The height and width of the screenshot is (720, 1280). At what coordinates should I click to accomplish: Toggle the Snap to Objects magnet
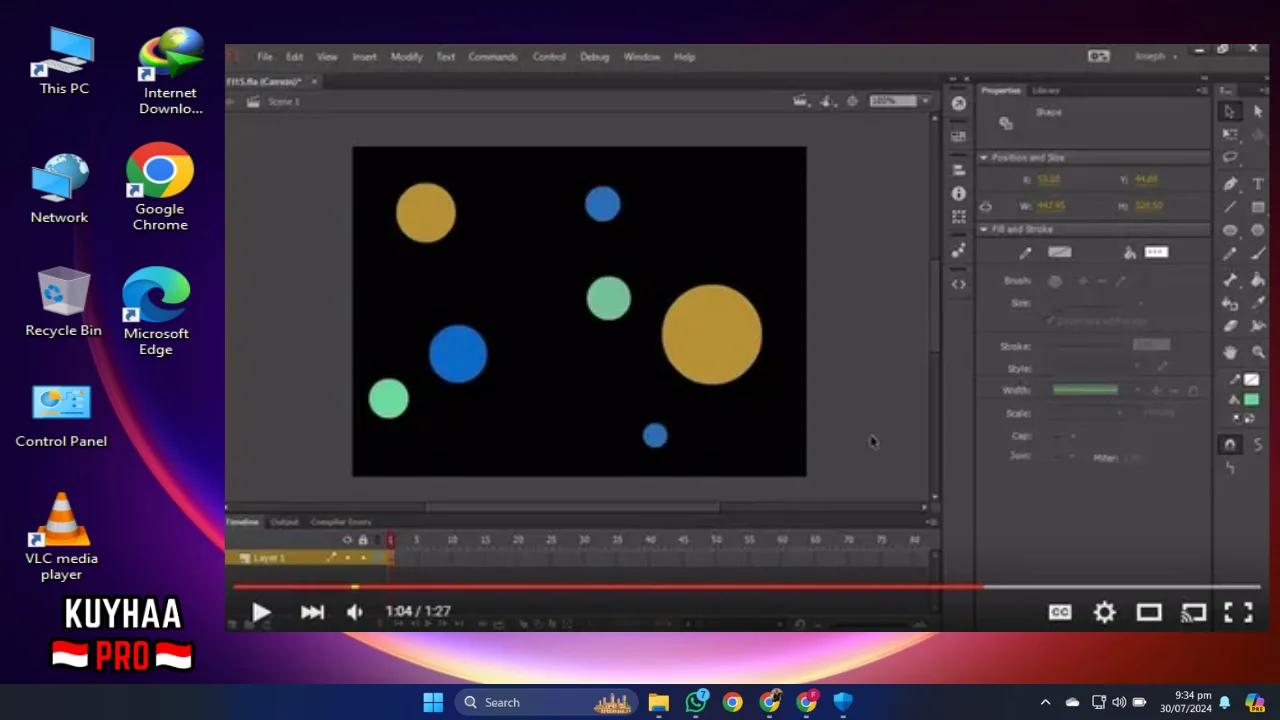pos(1230,444)
